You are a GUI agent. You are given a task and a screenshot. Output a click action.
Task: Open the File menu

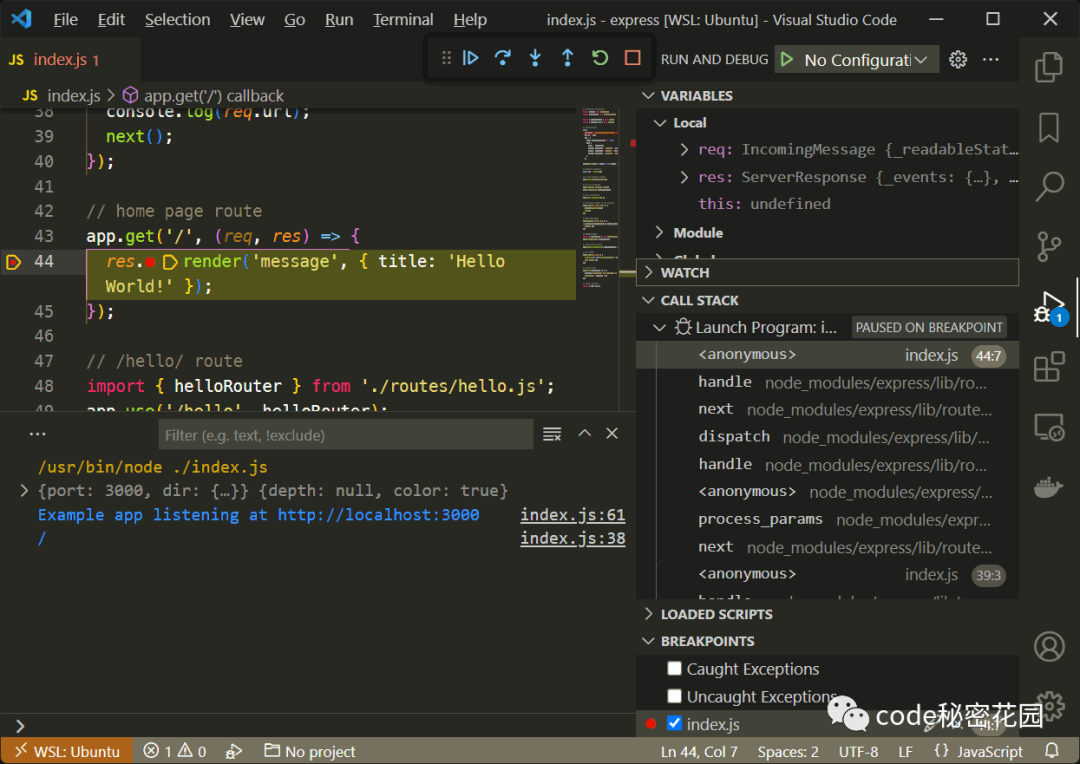click(65, 19)
